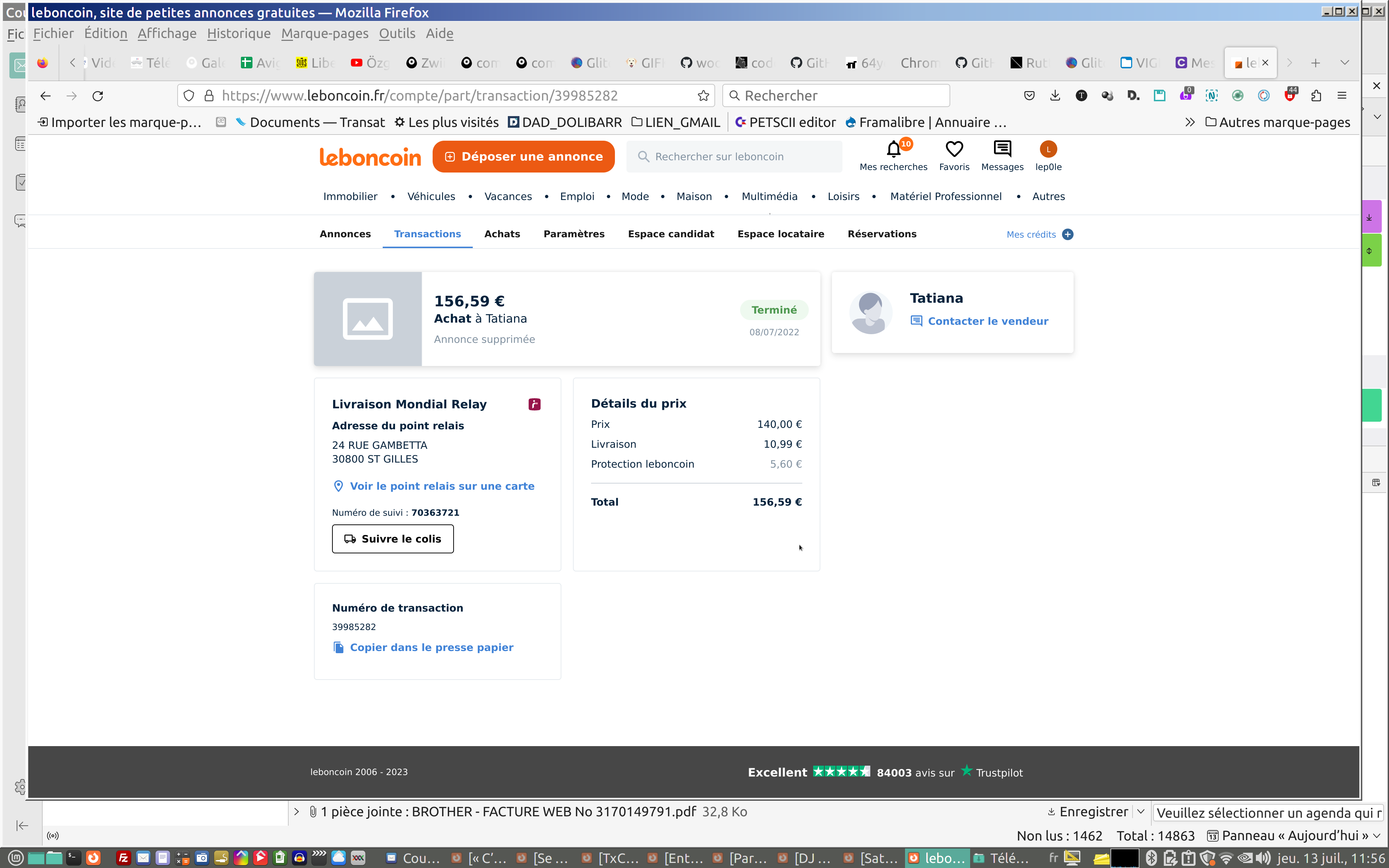
Task: Switch to the Achats tab
Action: (502, 234)
